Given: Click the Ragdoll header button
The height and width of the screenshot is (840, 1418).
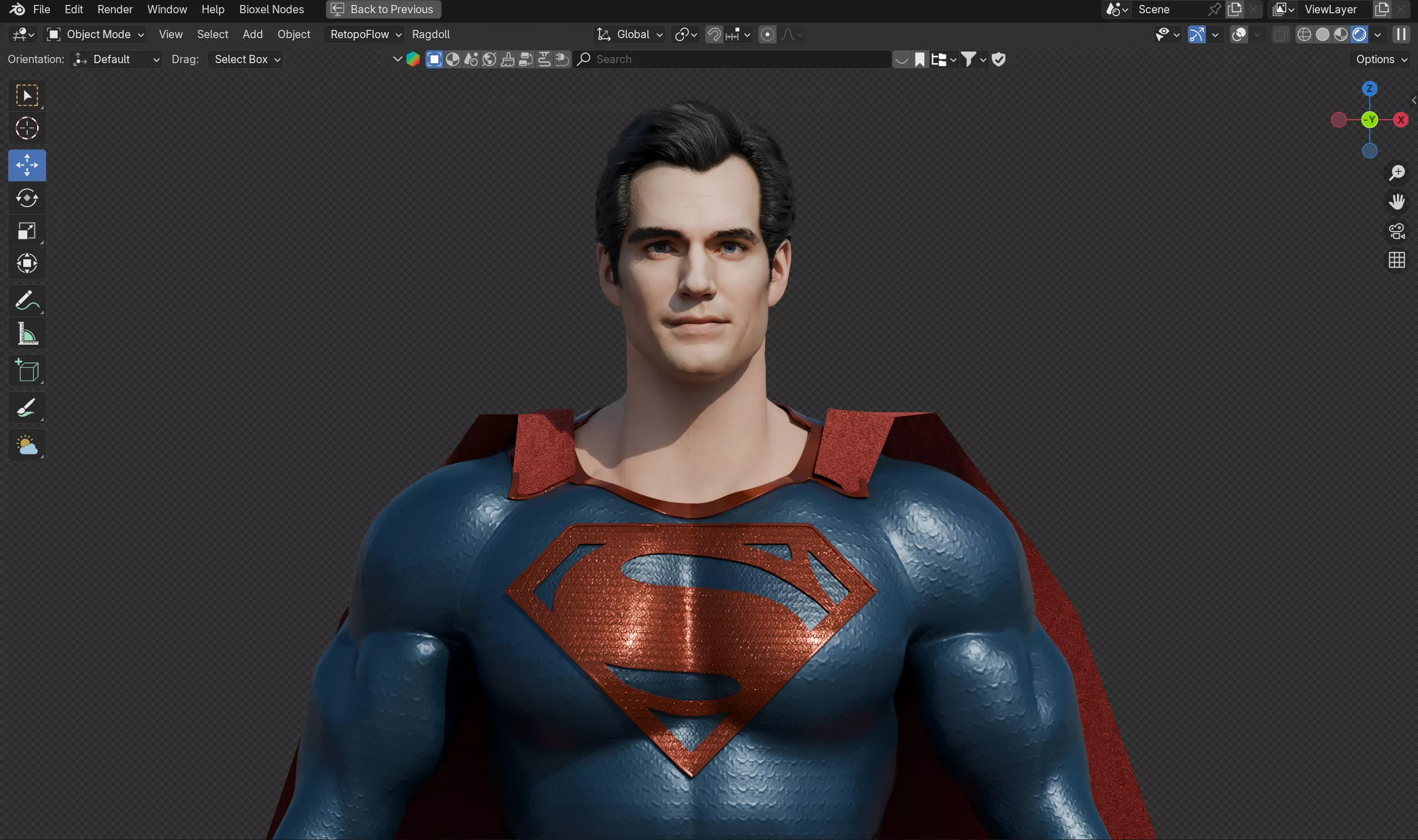Looking at the screenshot, I should pyautogui.click(x=431, y=34).
